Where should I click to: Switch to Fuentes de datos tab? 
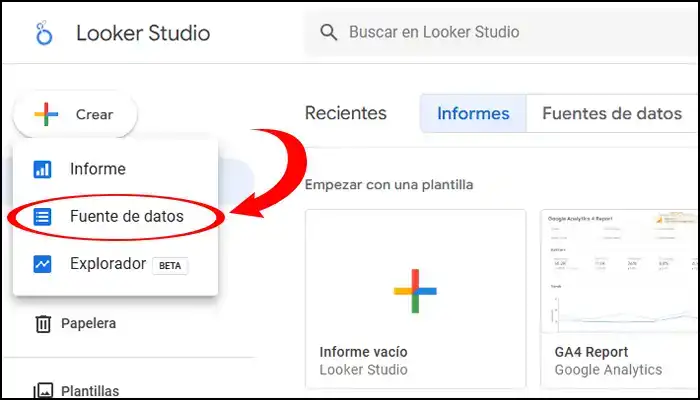click(612, 113)
